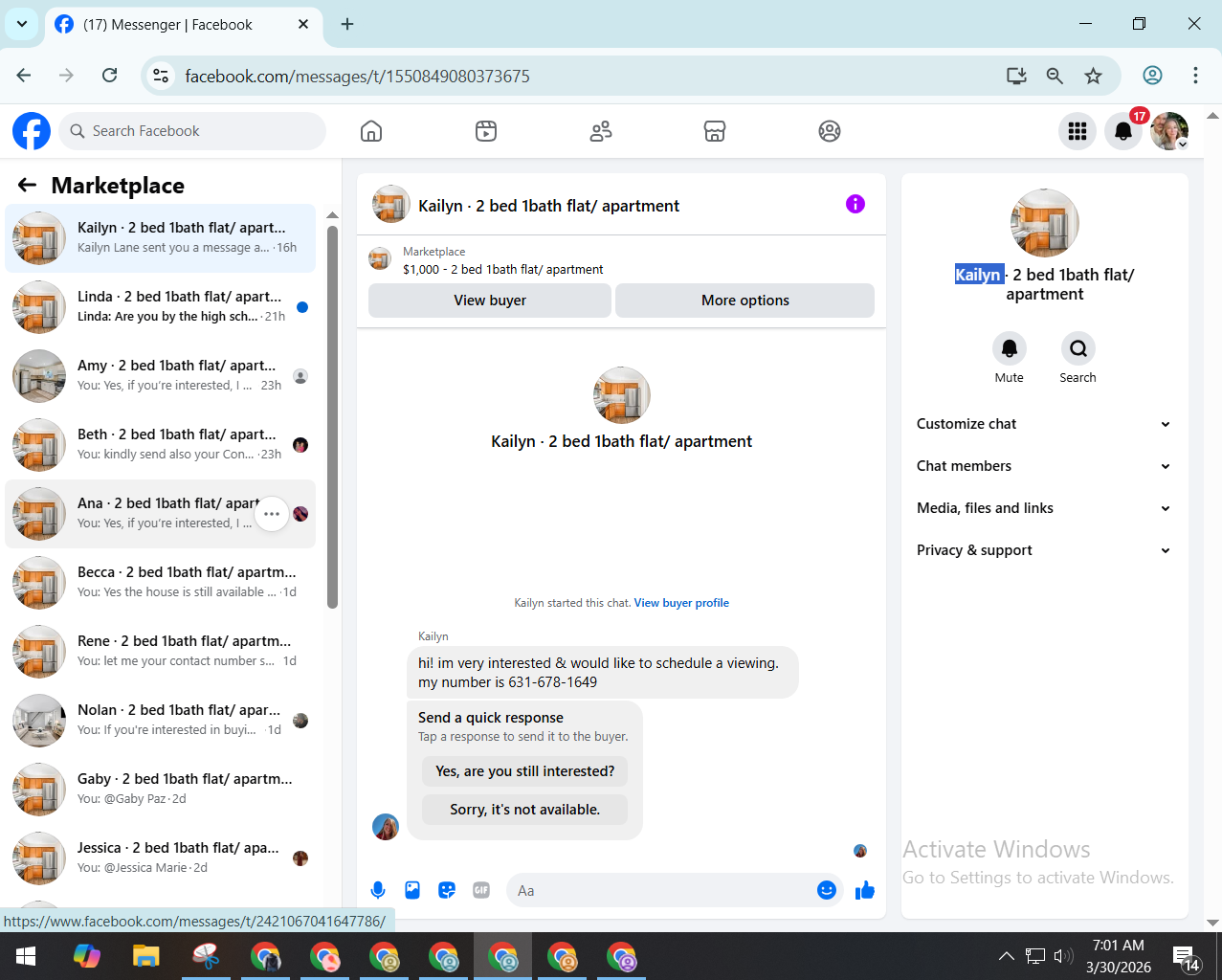Image resolution: width=1222 pixels, height=980 pixels.
Task: Mute the conversation with bell icon
Action: tap(1010, 348)
